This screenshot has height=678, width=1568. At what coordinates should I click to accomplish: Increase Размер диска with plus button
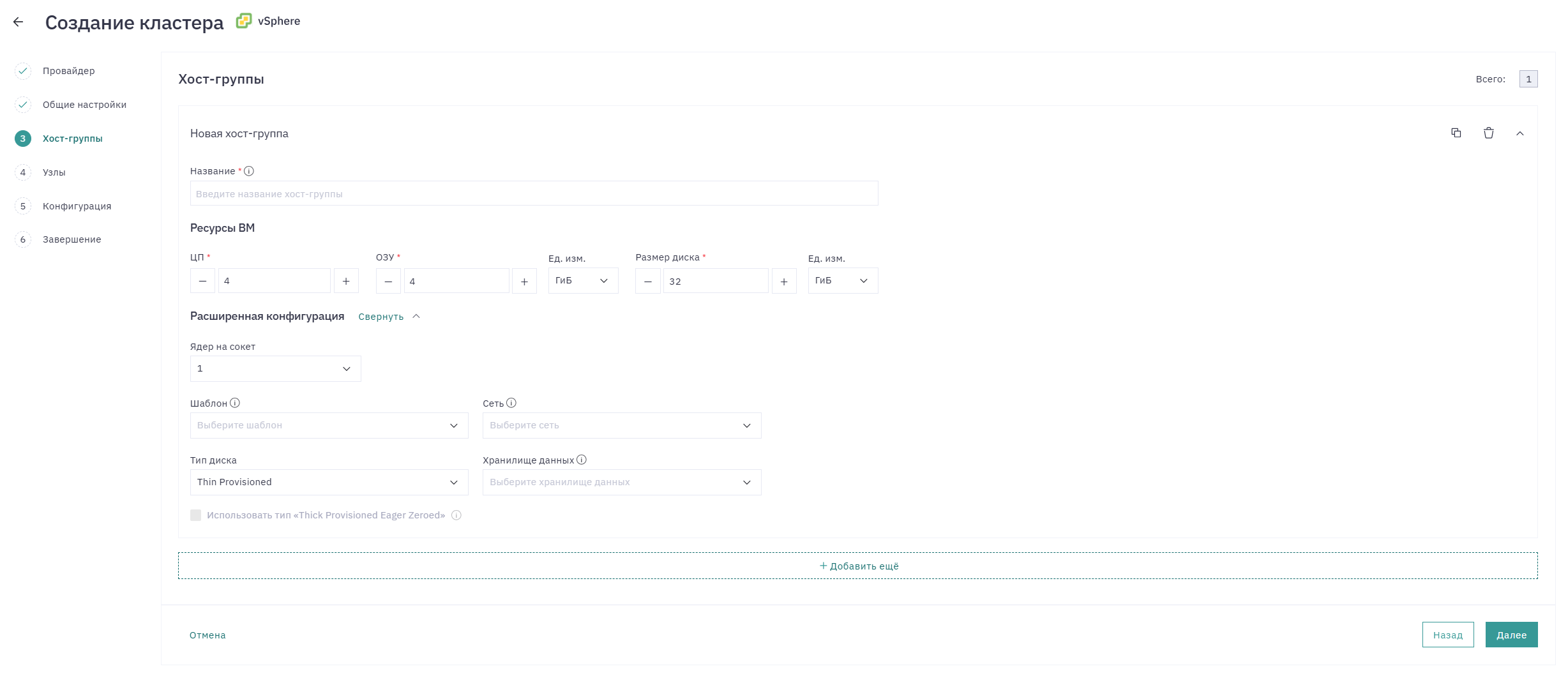pyautogui.click(x=784, y=281)
